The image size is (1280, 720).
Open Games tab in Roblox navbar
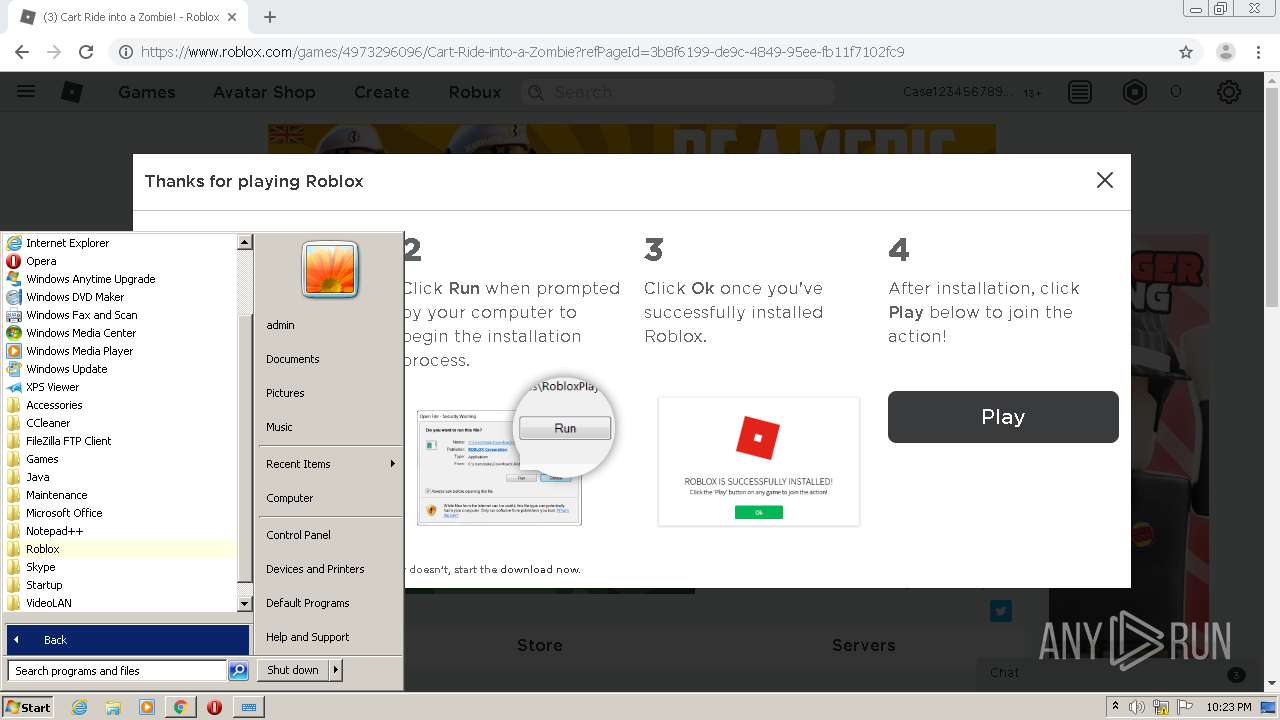pos(147,92)
